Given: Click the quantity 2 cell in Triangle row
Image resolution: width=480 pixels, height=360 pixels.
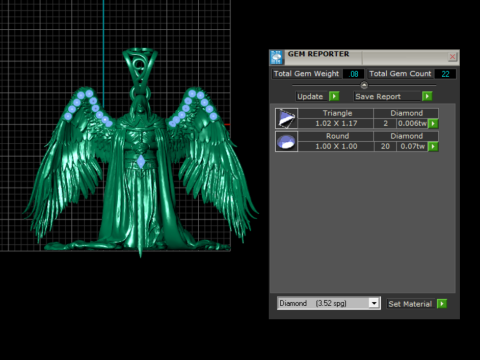Looking at the screenshot, I should (x=385, y=123).
